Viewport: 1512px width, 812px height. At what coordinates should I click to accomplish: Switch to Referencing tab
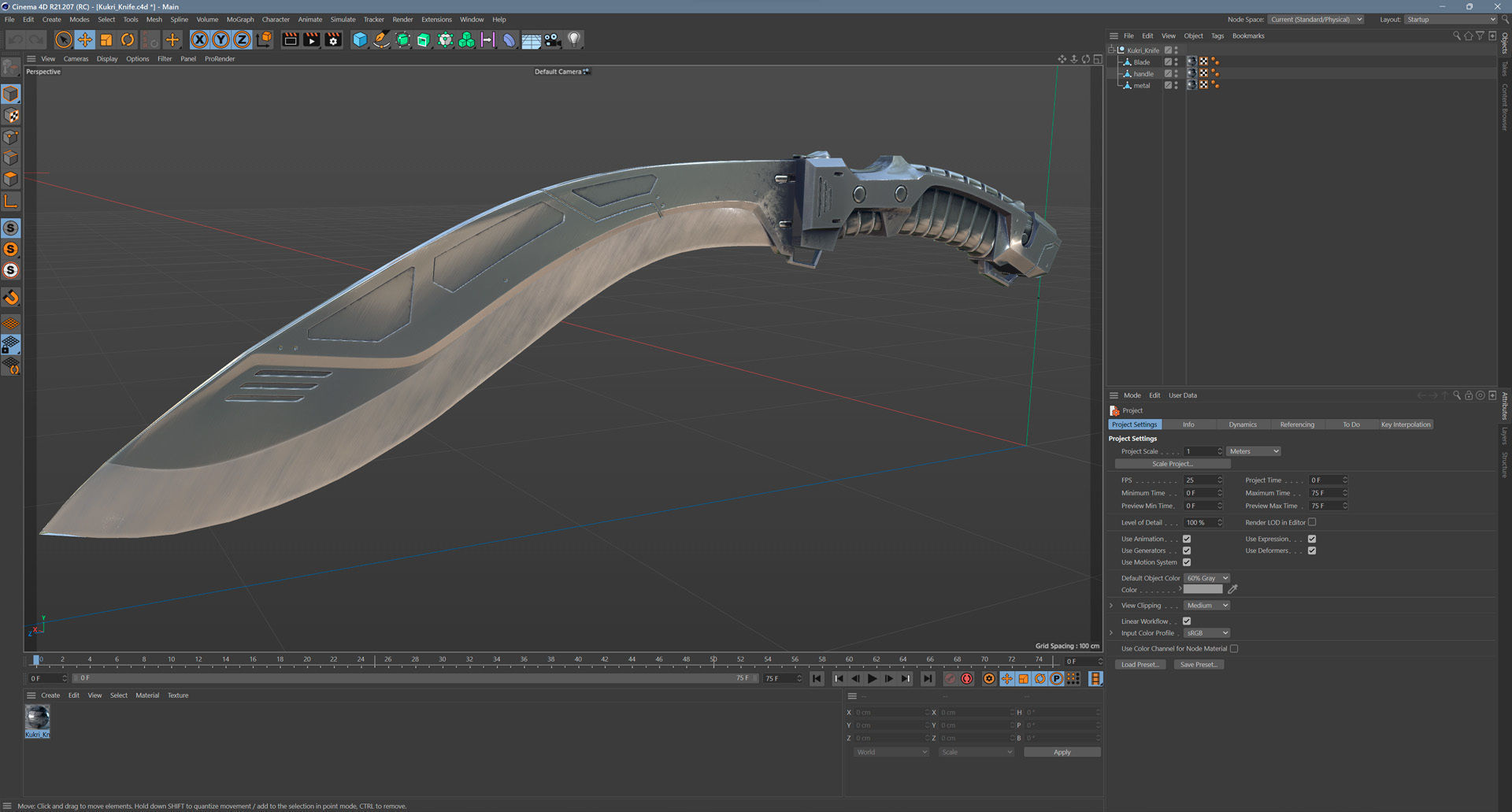click(1297, 425)
